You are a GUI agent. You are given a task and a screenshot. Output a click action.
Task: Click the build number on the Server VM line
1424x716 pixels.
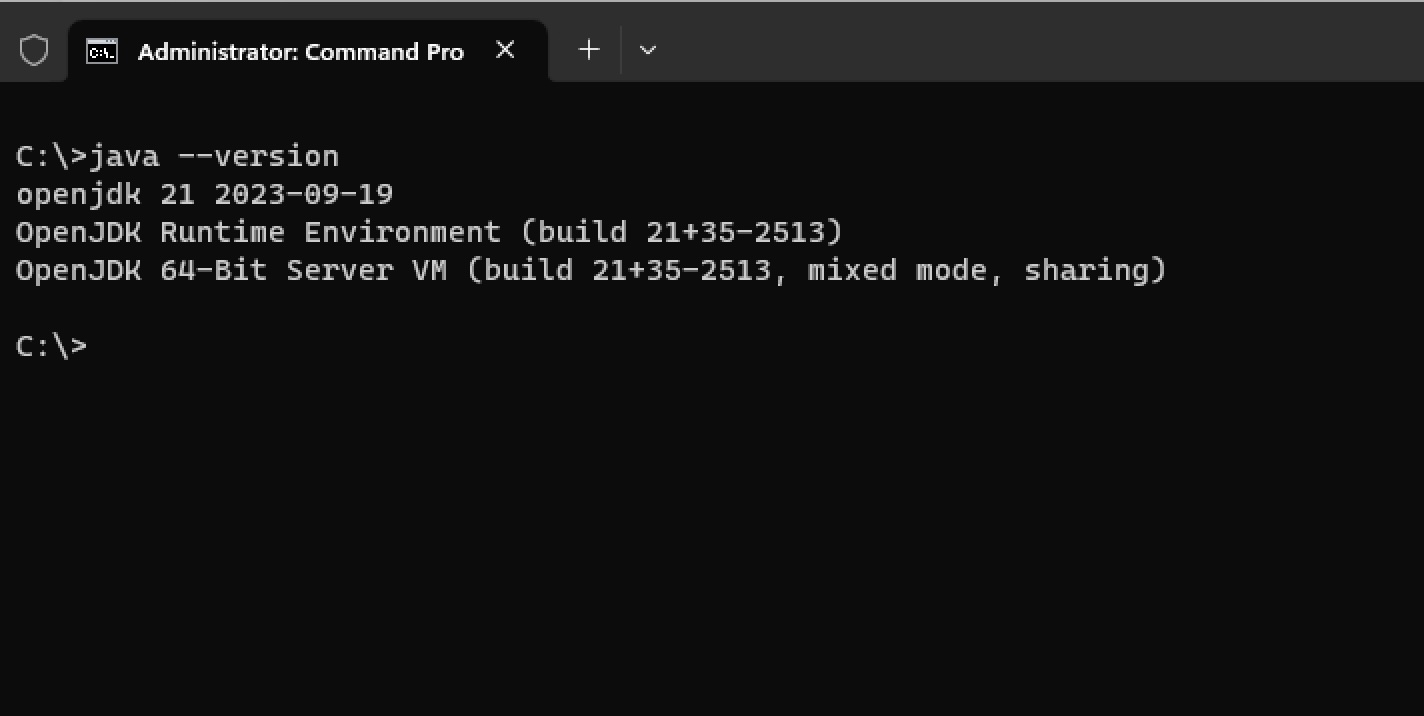[x=681, y=270]
